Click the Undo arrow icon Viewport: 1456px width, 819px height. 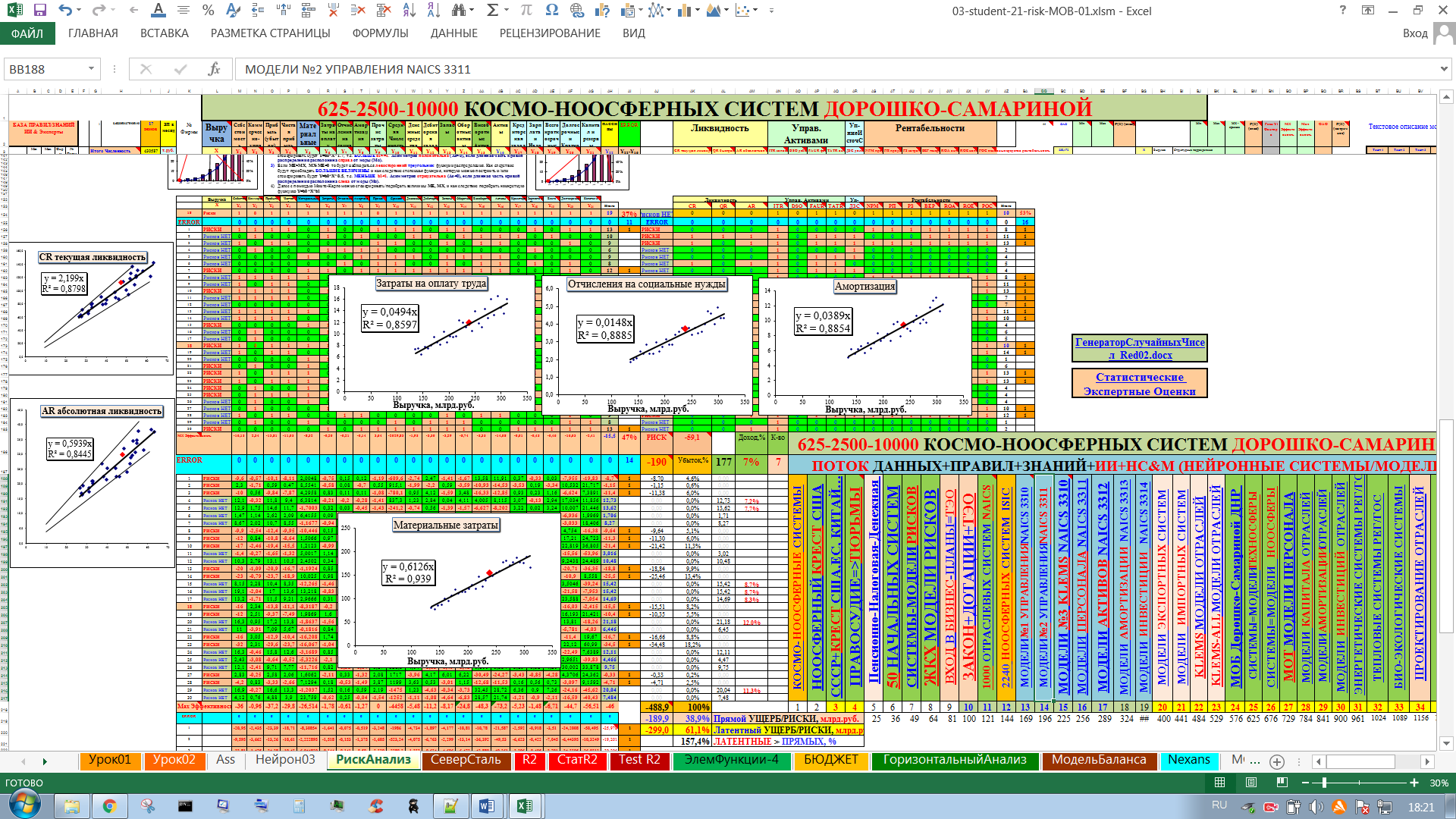[x=65, y=11]
